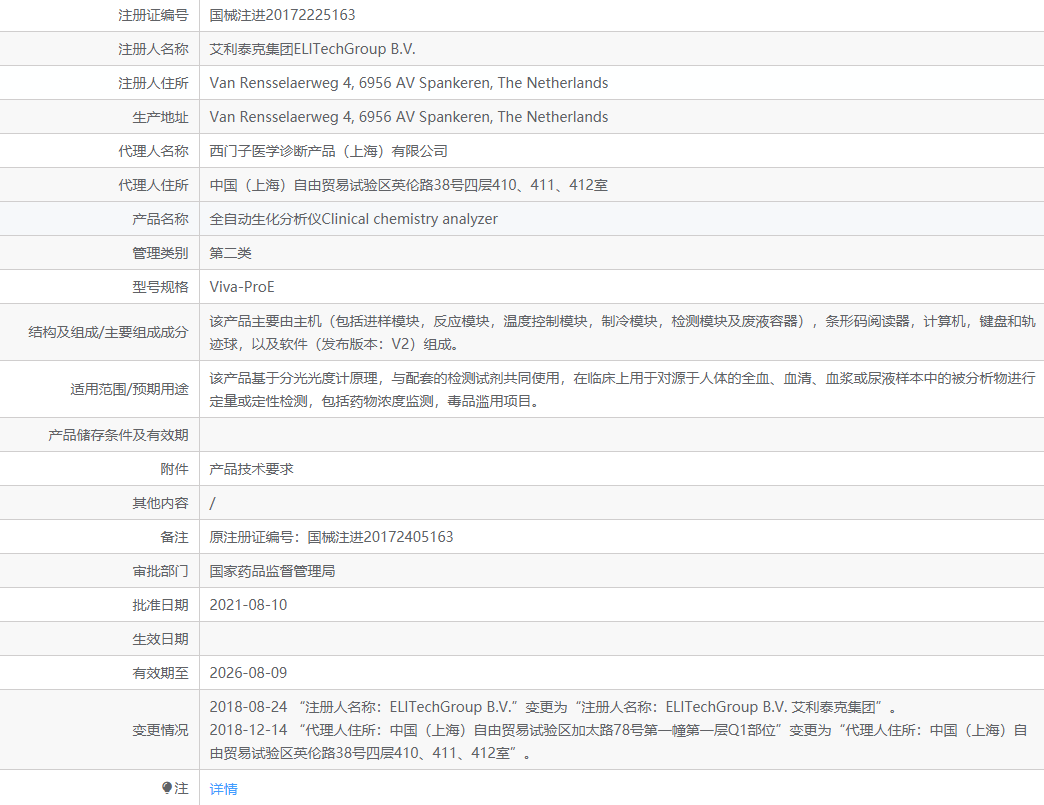1044x805 pixels.
Task: Select registrant name 艾利泰克集团ELITechGroup B.V.
Action: coord(312,49)
